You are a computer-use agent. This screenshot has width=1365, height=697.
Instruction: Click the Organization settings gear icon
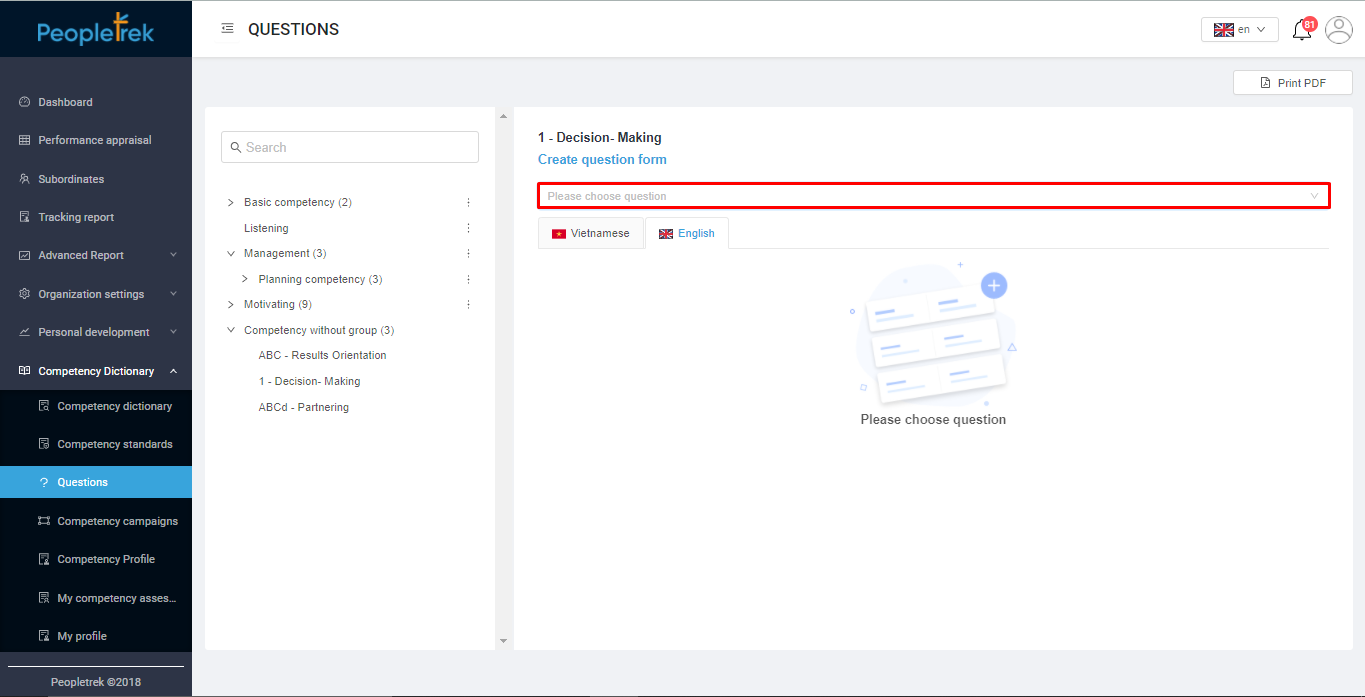[25, 294]
